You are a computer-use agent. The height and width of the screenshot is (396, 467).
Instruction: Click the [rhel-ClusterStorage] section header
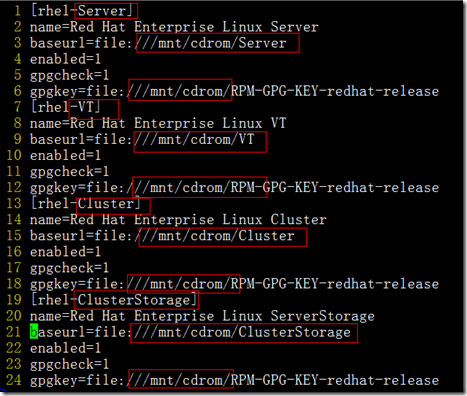pos(114,300)
